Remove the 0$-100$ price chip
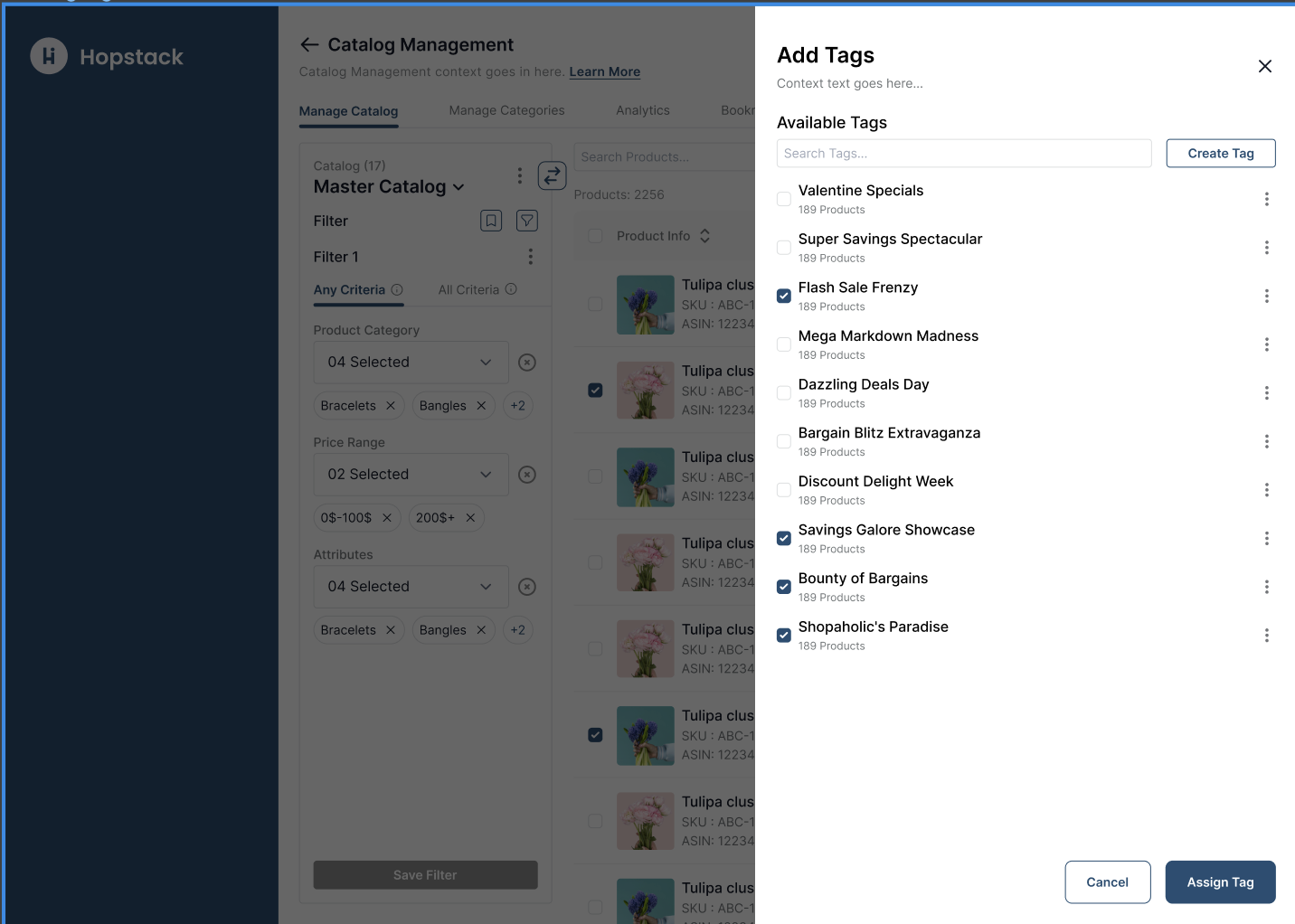Viewport: 1295px width, 924px height. (387, 518)
